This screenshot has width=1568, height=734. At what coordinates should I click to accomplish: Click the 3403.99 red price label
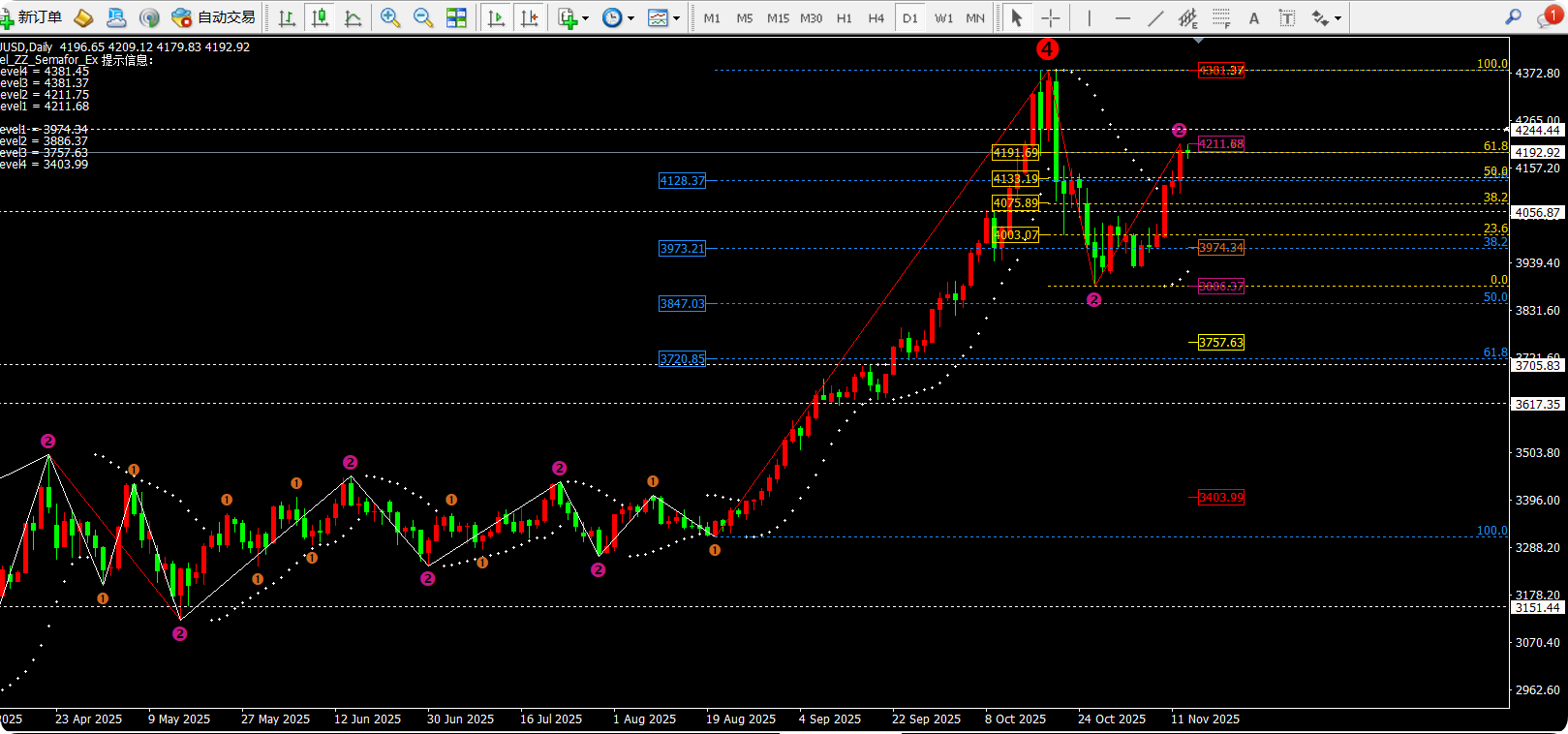pyautogui.click(x=1221, y=498)
